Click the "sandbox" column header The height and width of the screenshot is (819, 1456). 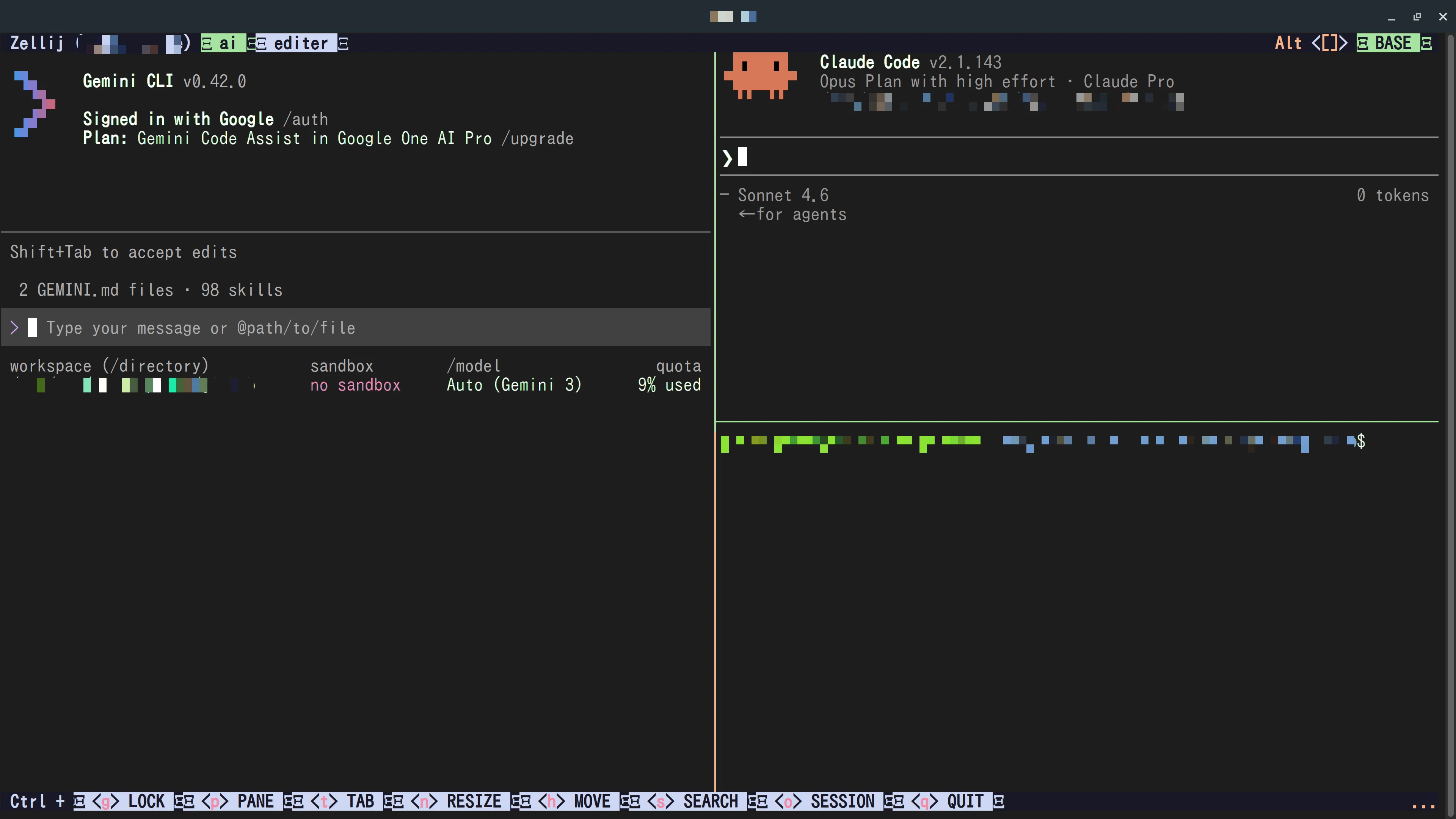pos(342,366)
